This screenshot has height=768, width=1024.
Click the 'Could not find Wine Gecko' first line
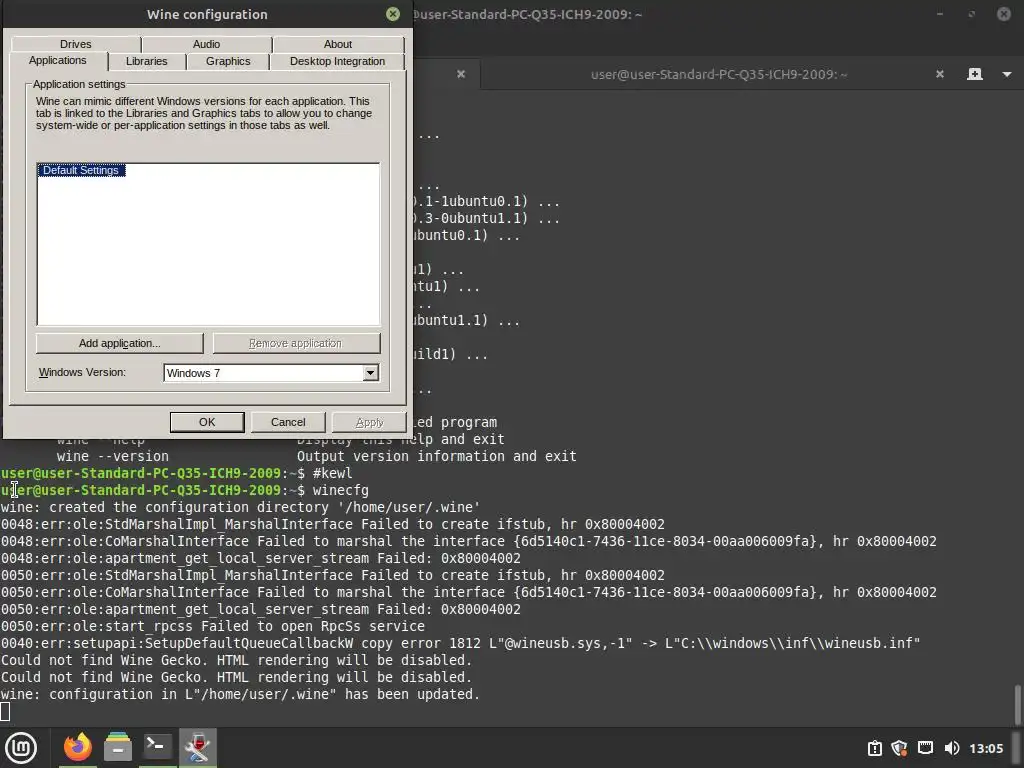pos(236,660)
